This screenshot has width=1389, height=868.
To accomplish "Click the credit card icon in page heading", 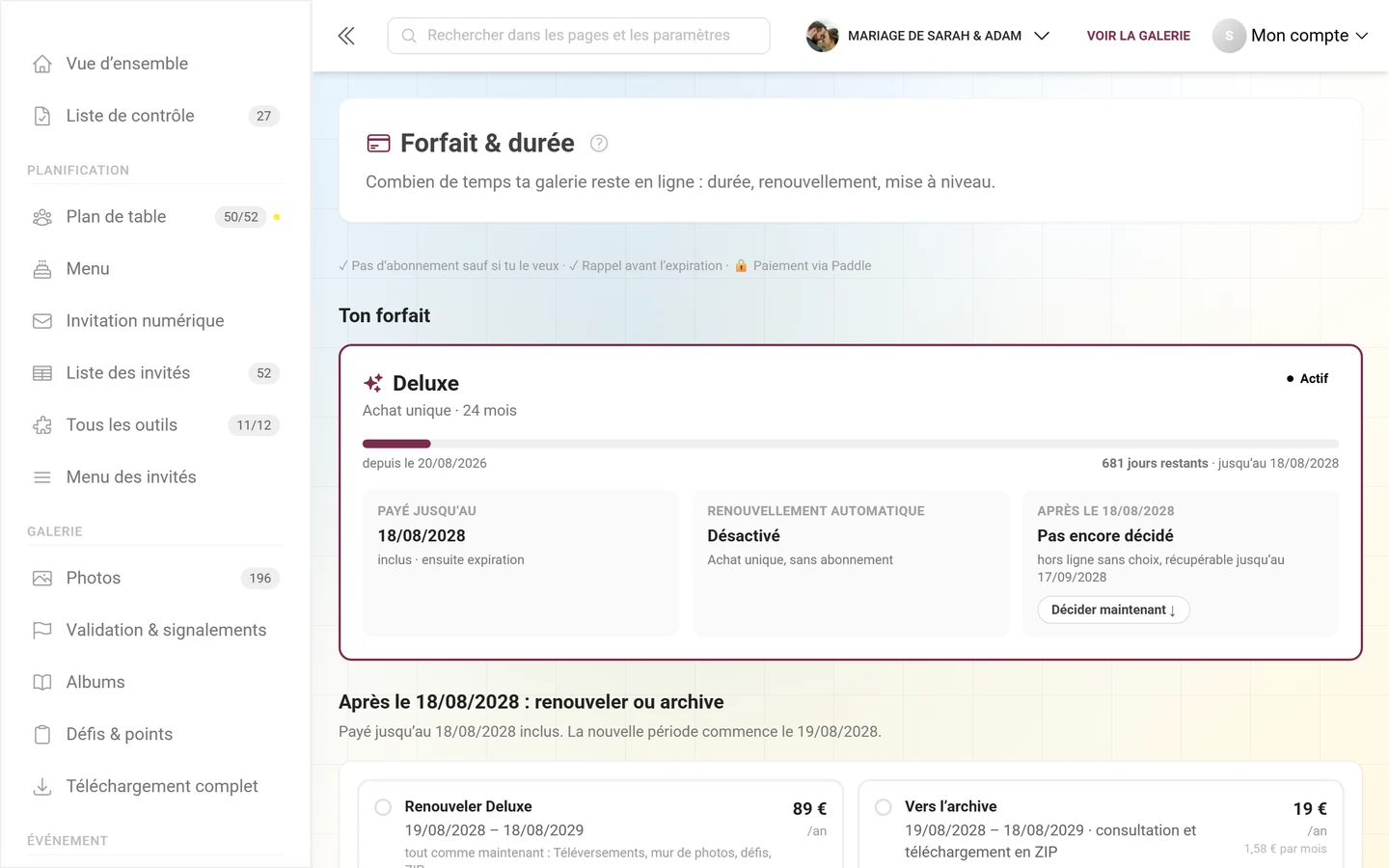I will (379, 144).
